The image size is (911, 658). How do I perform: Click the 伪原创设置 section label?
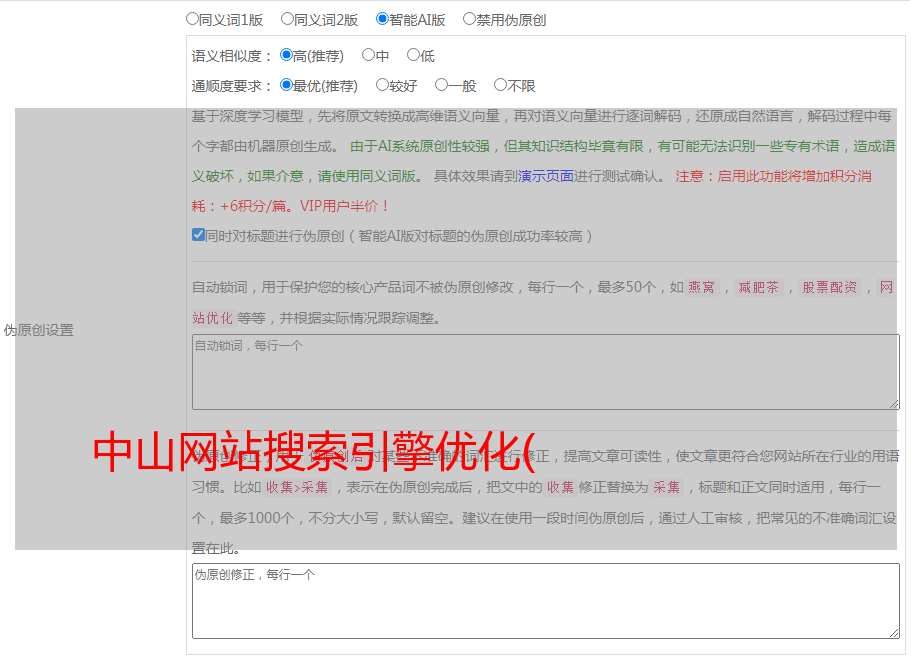(39, 330)
